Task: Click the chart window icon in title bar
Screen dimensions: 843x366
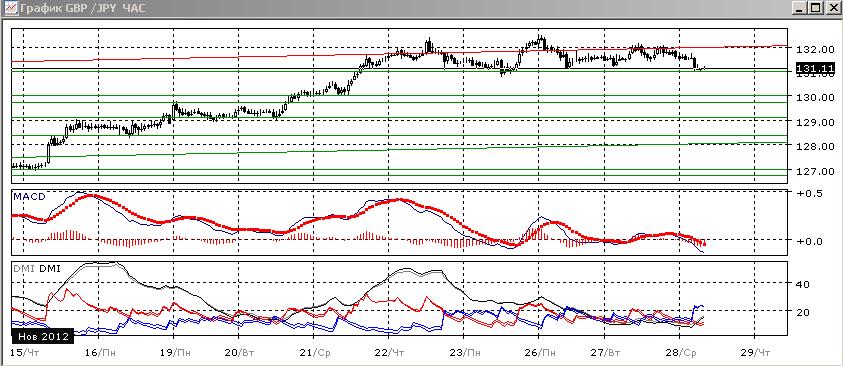Action: coord(11,8)
